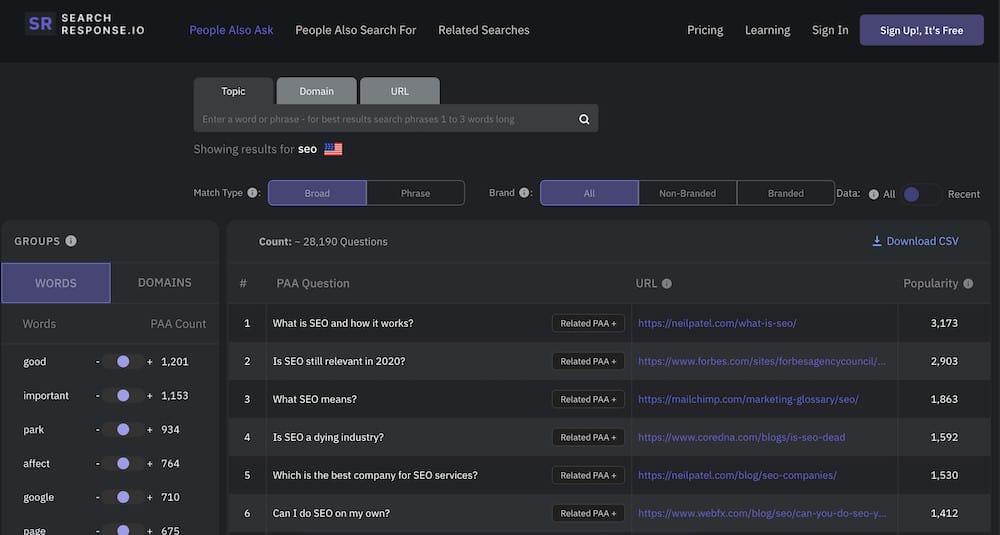Open neilpatel.com seo-companies URL

(x=737, y=475)
